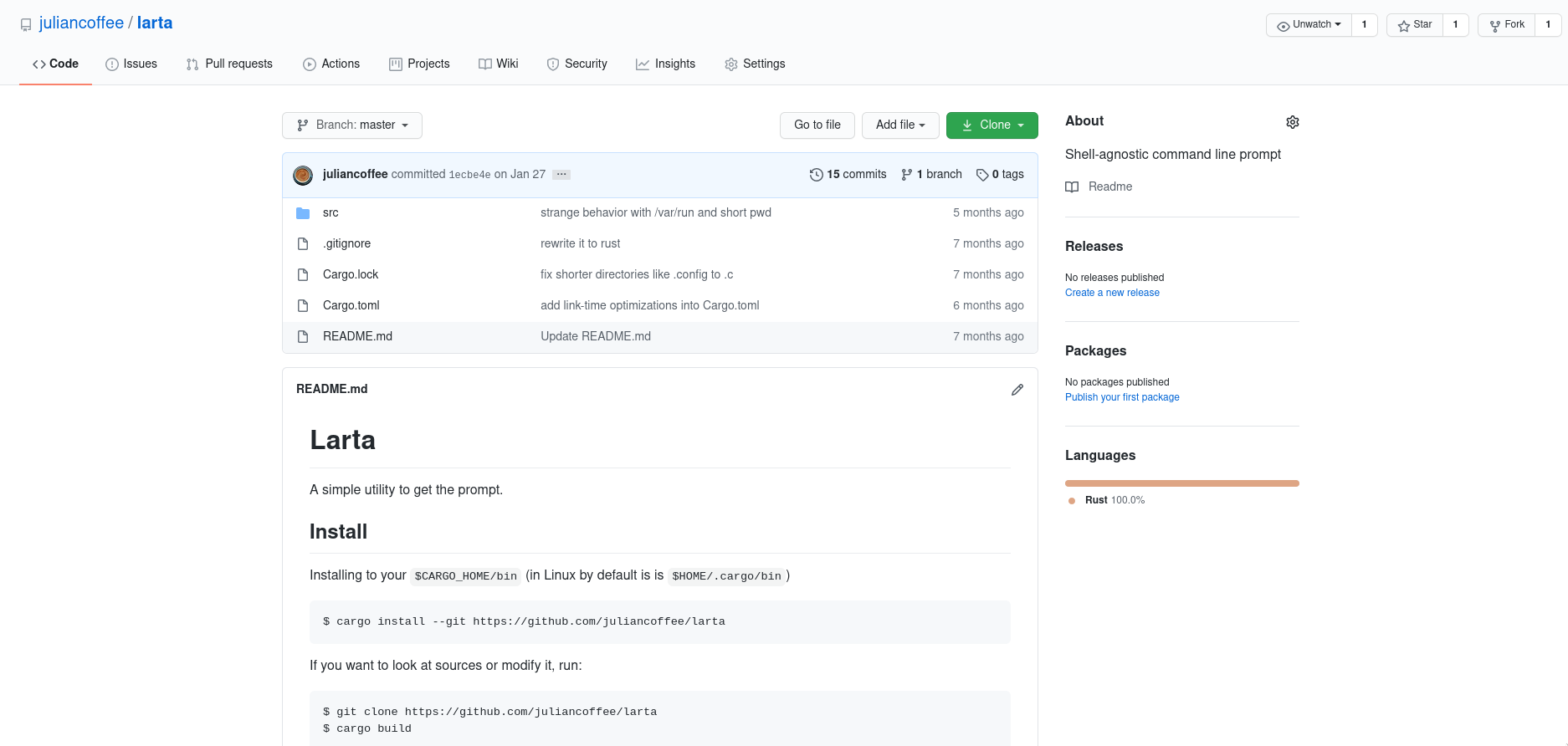
Task: Click the '$CARGO_HOME/bin' inline code
Action: tap(465, 576)
